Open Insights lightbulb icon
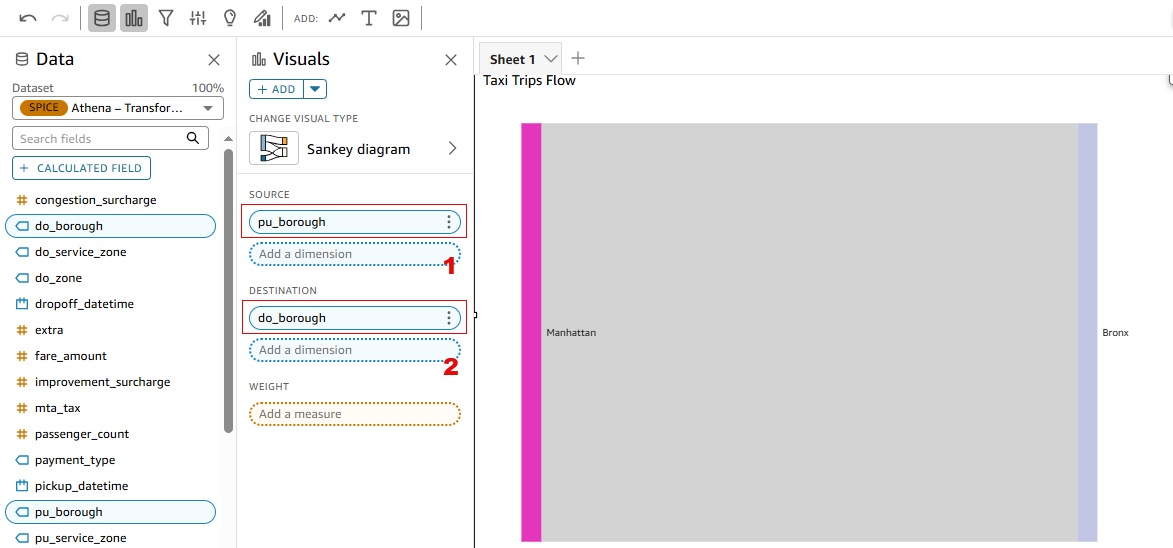Screen dimensions: 1173x548 click(x=230, y=18)
